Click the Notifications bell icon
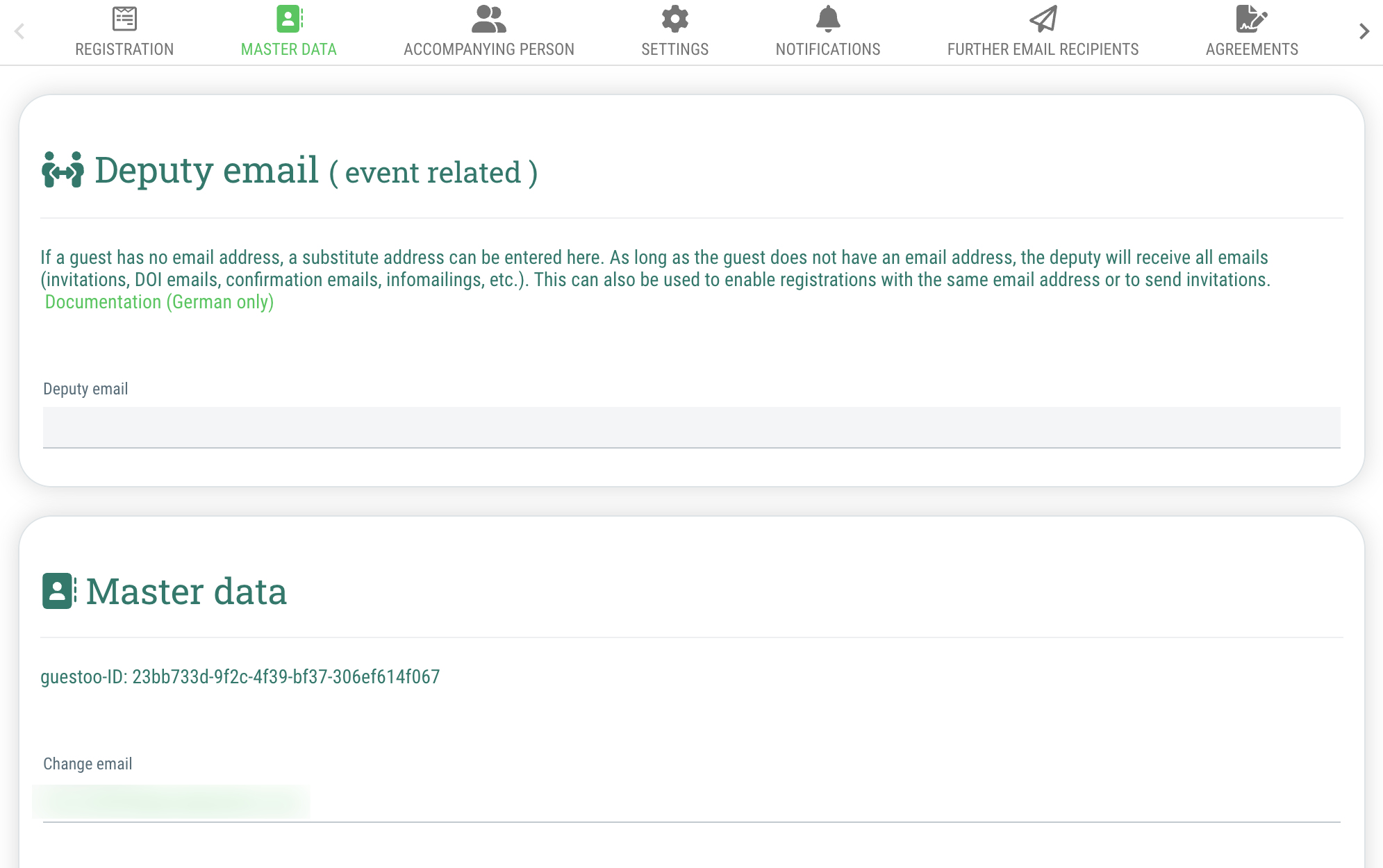Viewport: 1383px width, 868px height. pyautogui.click(x=828, y=19)
